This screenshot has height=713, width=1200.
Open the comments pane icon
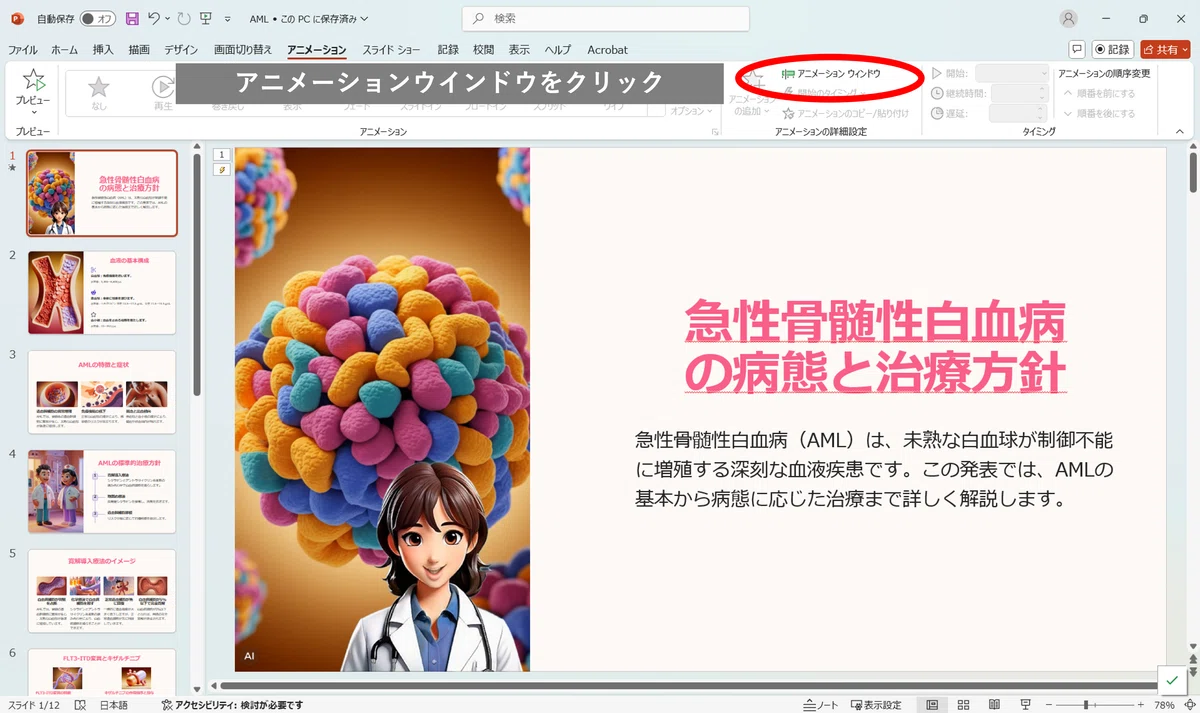point(1077,49)
